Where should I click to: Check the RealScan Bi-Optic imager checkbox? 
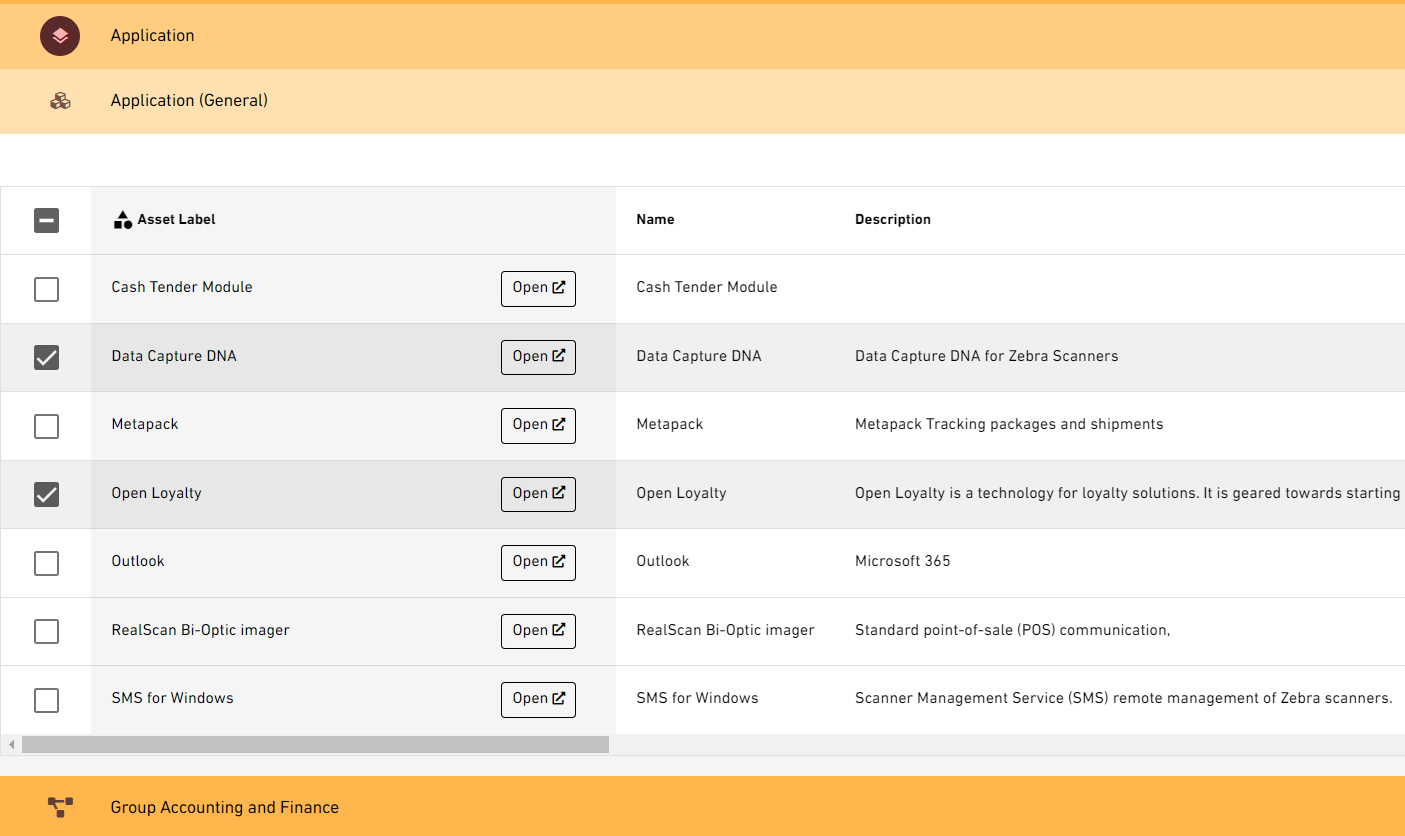pos(46,631)
